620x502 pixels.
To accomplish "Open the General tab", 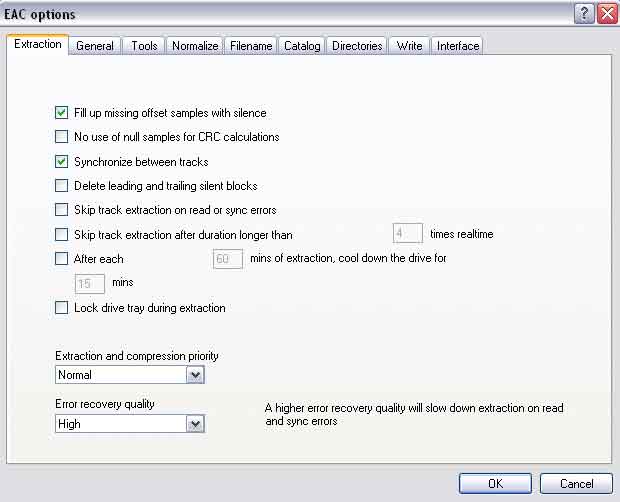I will click(x=95, y=46).
